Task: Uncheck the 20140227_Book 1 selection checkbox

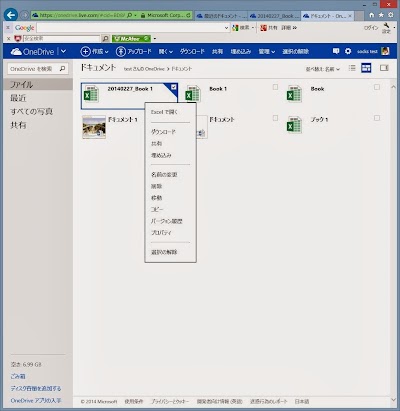Action: click(x=173, y=87)
